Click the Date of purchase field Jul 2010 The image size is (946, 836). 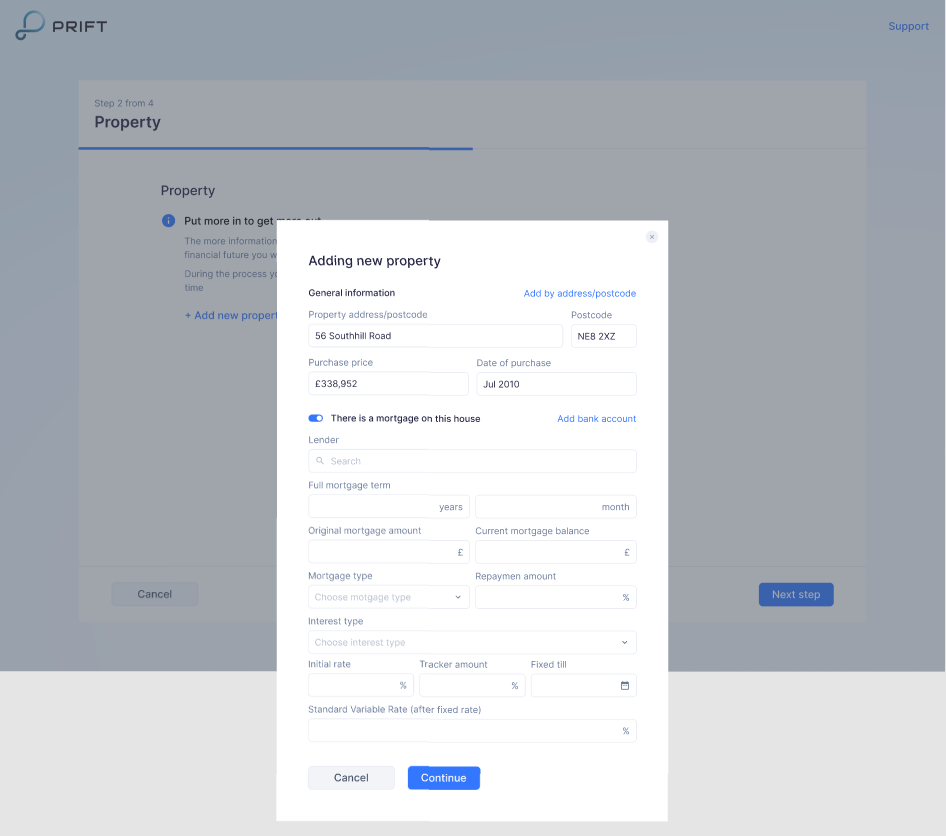pos(556,384)
